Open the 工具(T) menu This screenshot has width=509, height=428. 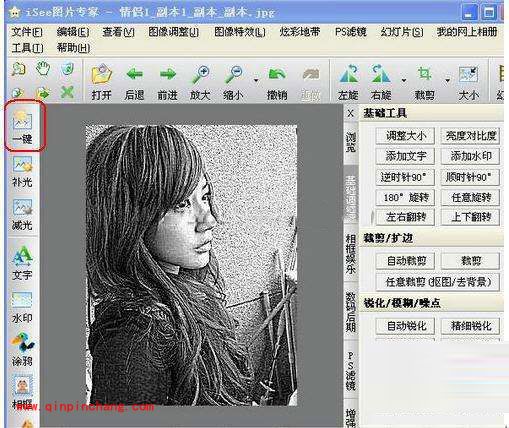click(x=27, y=48)
